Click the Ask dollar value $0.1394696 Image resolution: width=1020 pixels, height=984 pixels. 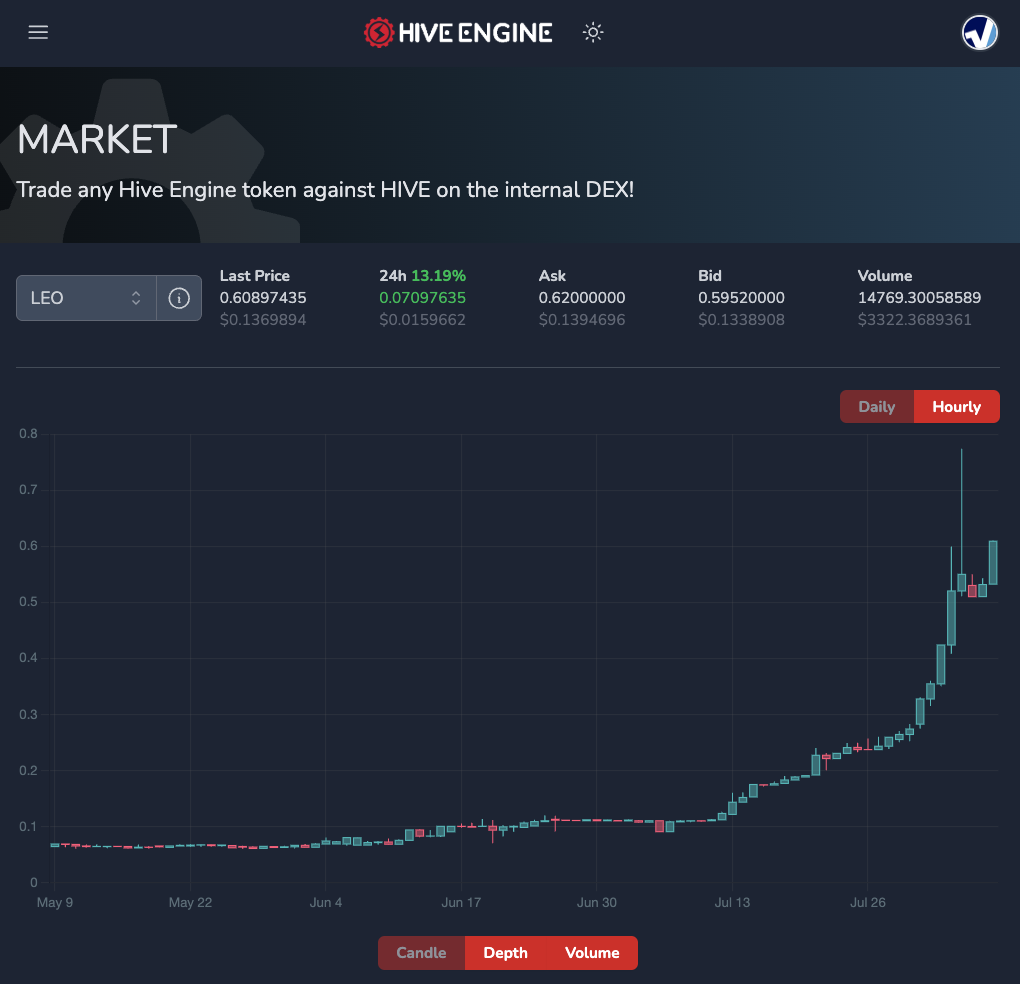tap(582, 320)
